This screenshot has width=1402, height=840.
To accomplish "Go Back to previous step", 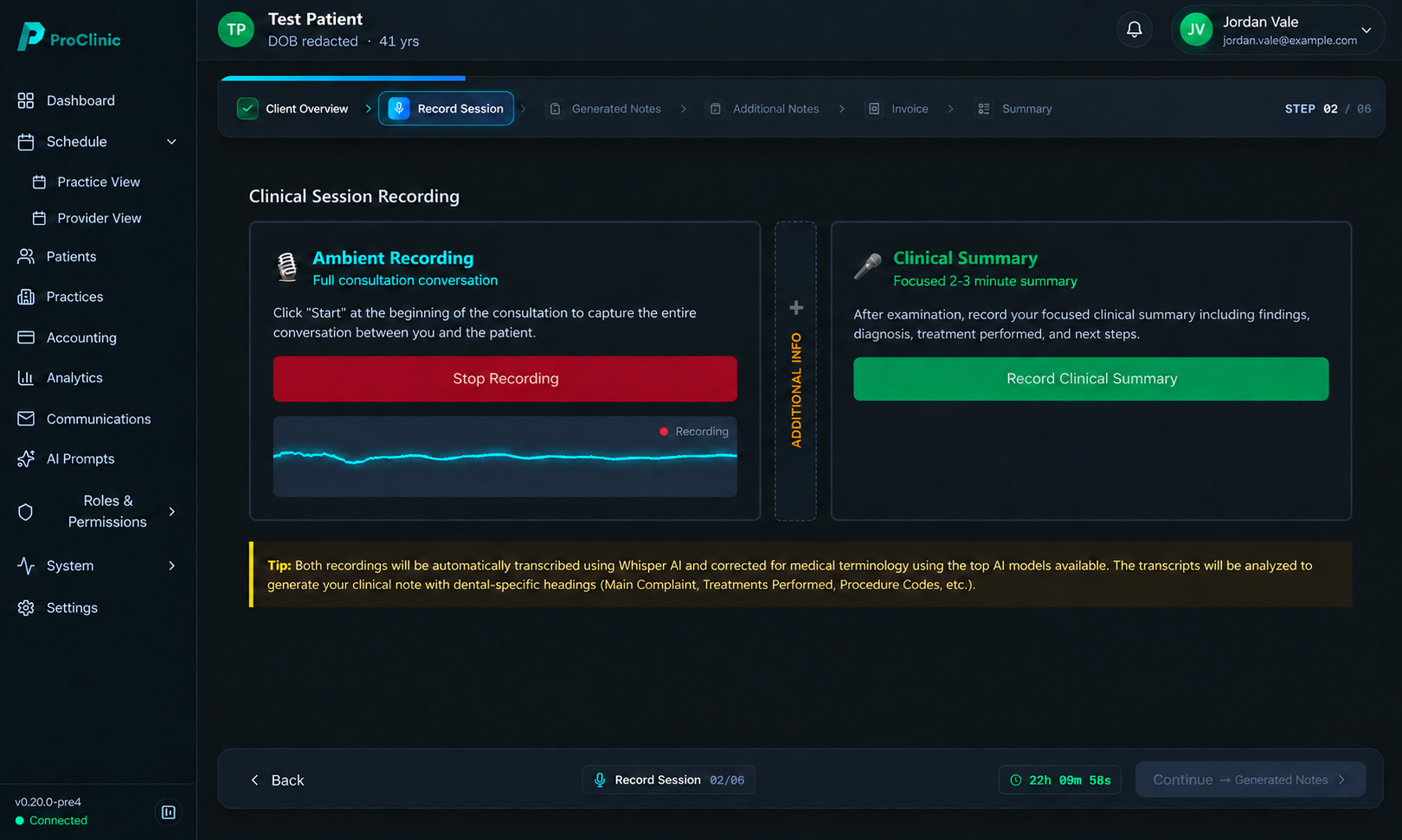I will [x=277, y=780].
